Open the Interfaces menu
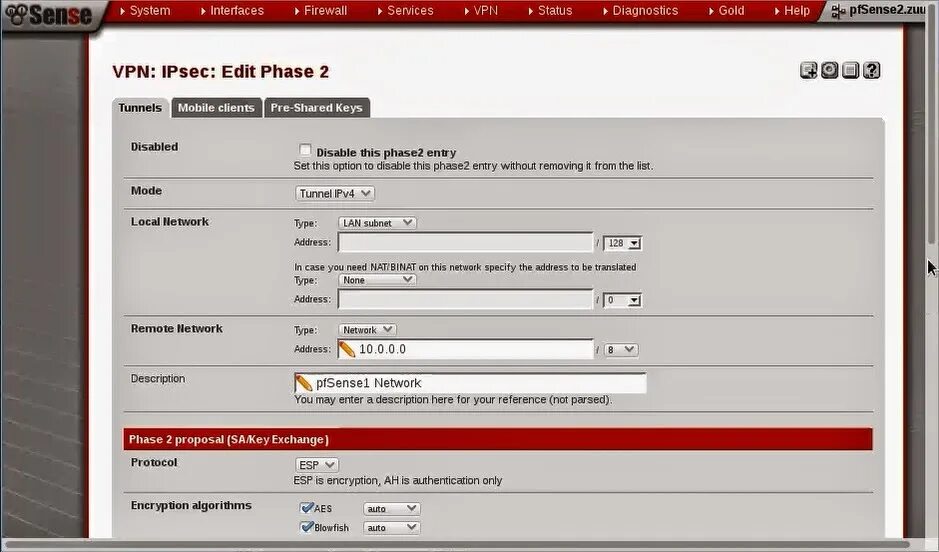 [x=232, y=11]
